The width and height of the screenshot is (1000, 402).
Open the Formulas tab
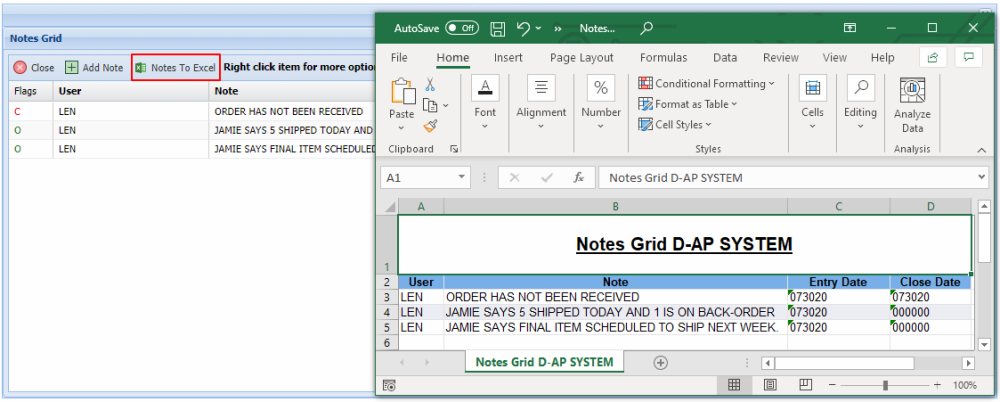point(663,57)
